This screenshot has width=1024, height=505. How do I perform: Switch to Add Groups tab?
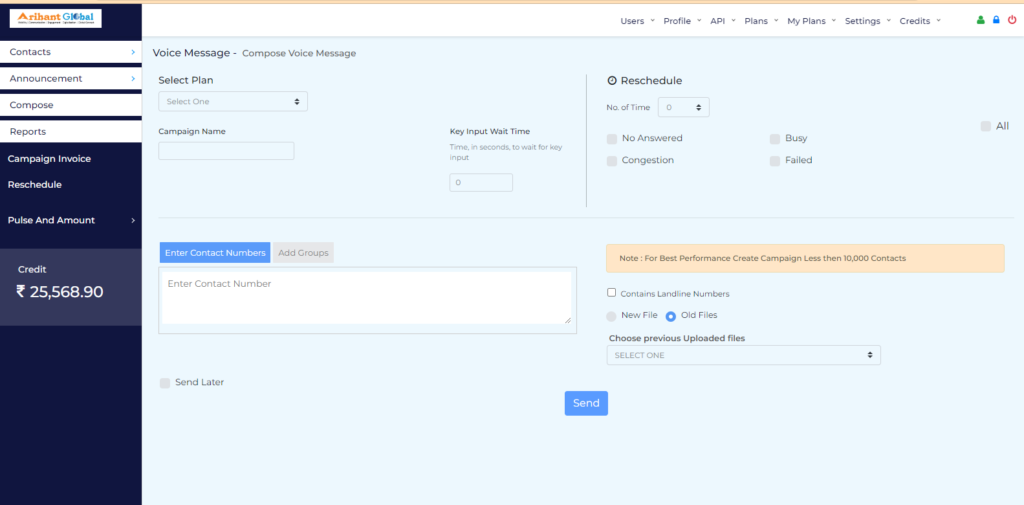pyautogui.click(x=303, y=253)
